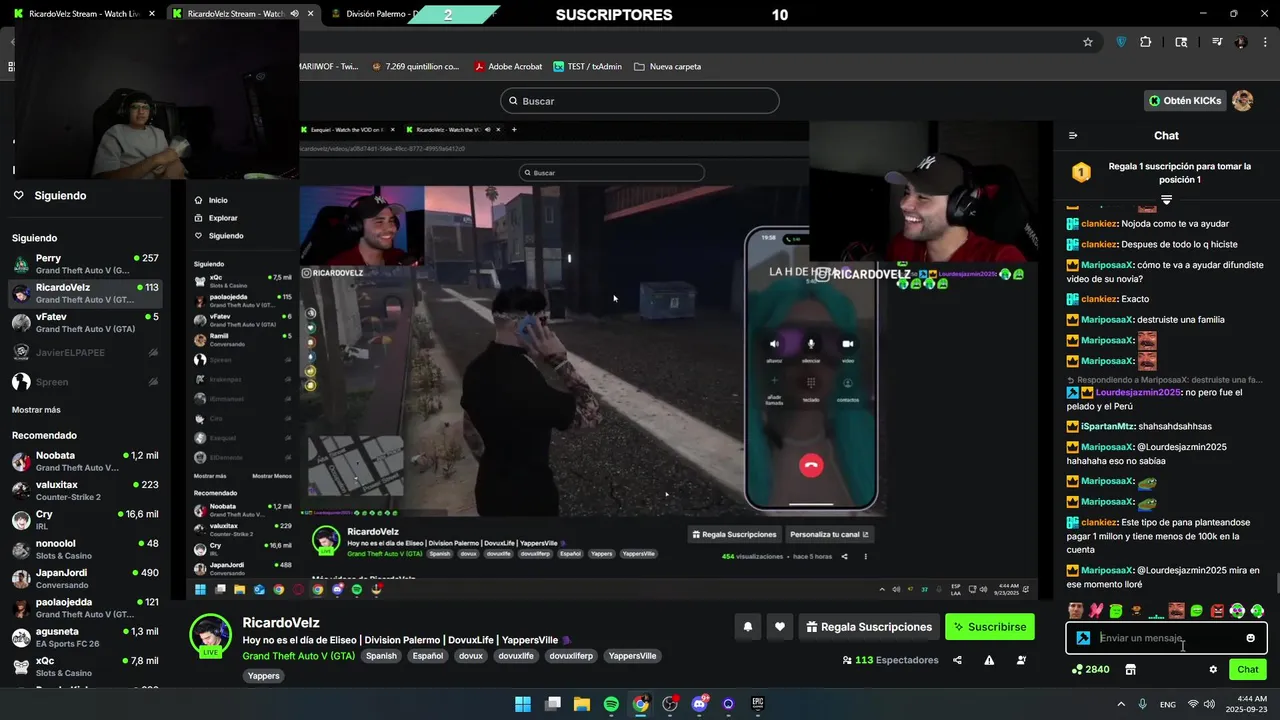Viewport: 1280px width, 720px height.
Task: Click the heart follow icon under the stream
Action: point(780,627)
